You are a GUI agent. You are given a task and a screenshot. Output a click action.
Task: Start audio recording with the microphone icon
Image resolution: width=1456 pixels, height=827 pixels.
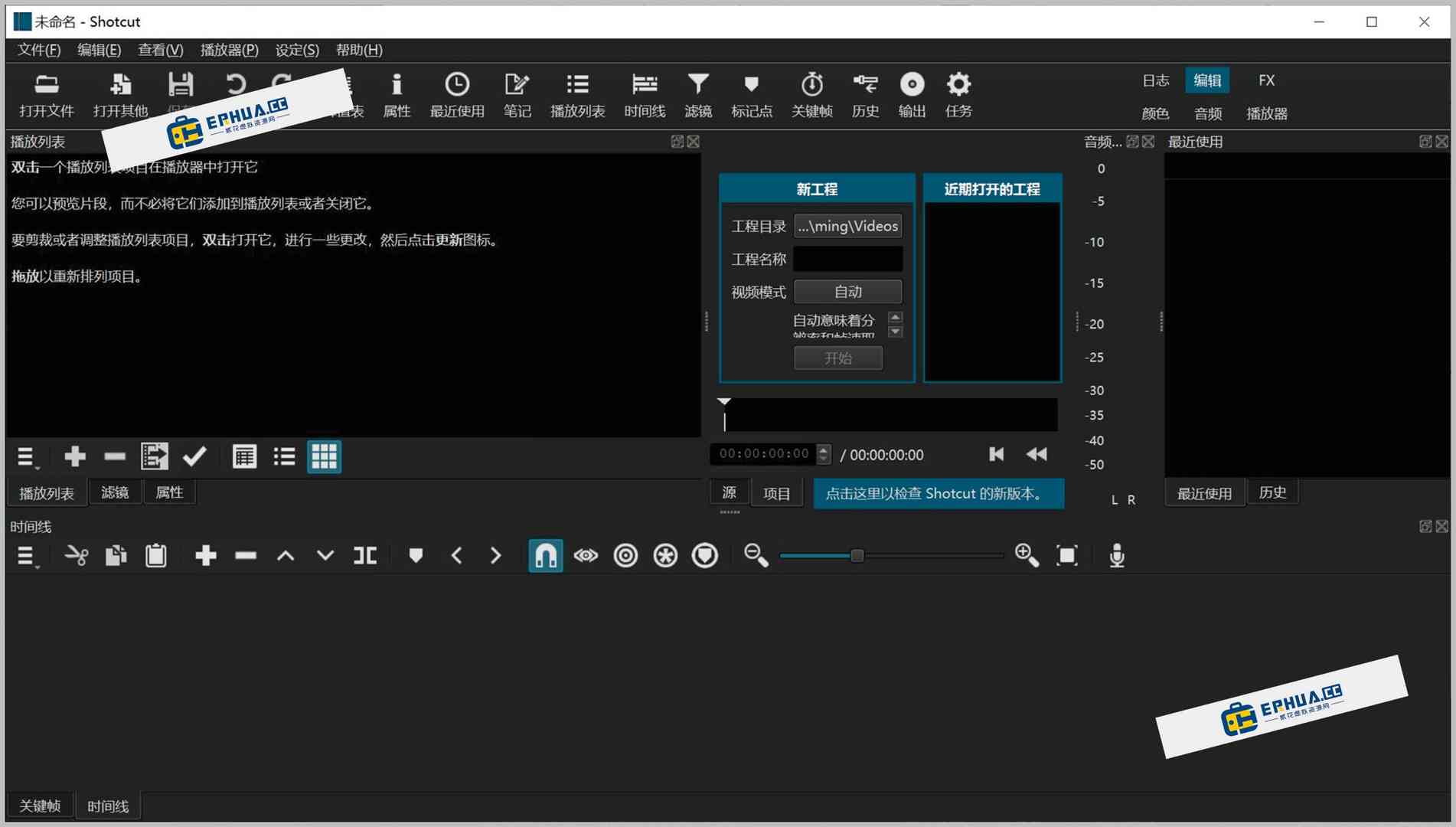(1115, 556)
